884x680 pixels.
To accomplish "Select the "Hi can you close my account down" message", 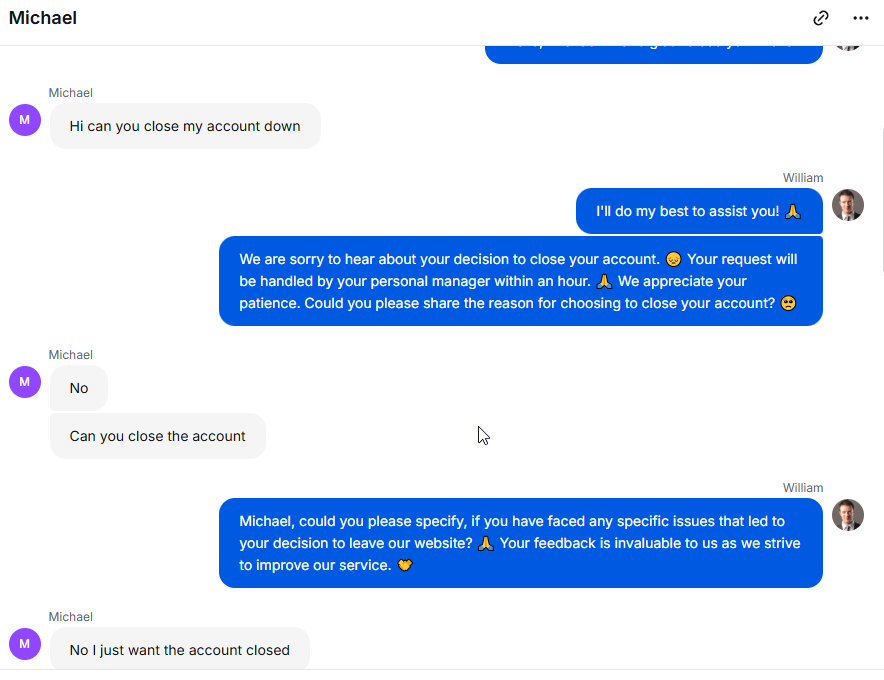I will click(x=185, y=126).
